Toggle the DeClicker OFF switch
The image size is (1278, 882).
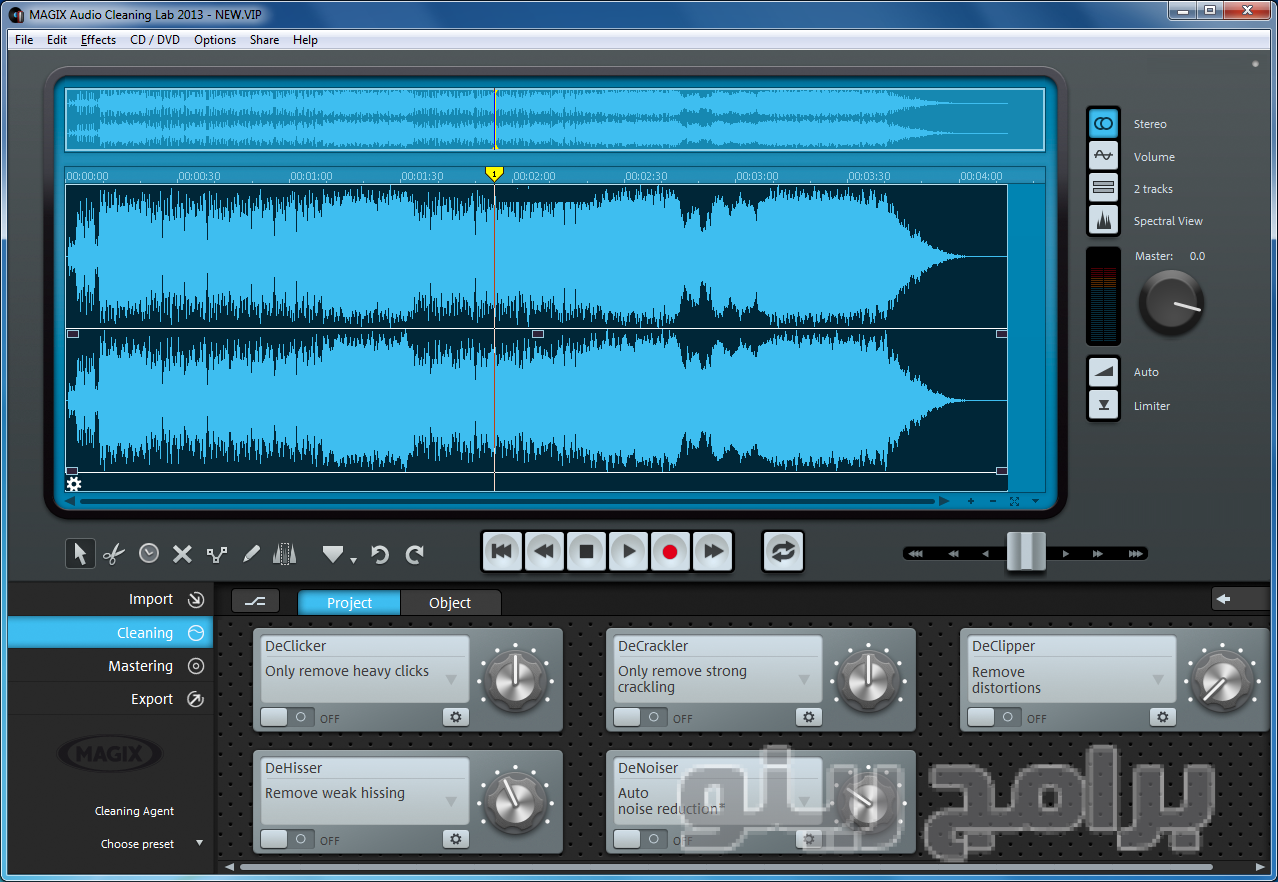pos(287,717)
